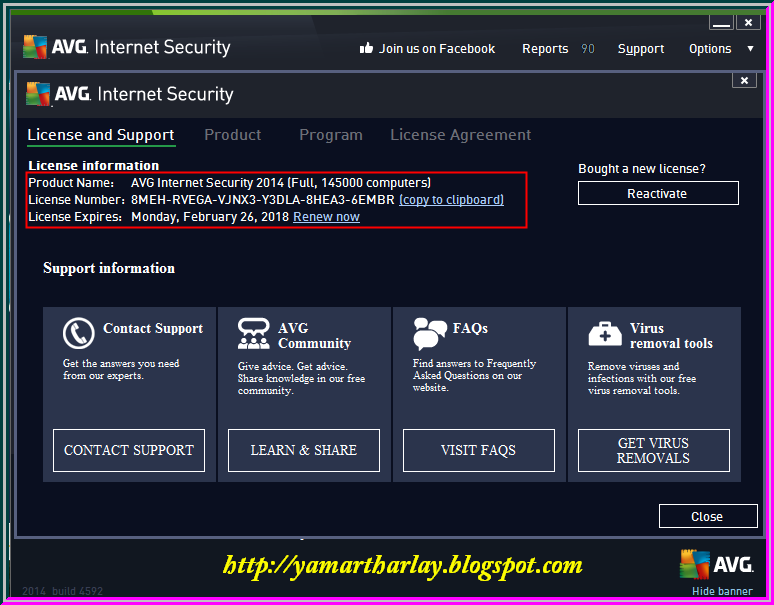
Task: Click the GET VIRUS REMOVALS button
Action: pos(654,450)
